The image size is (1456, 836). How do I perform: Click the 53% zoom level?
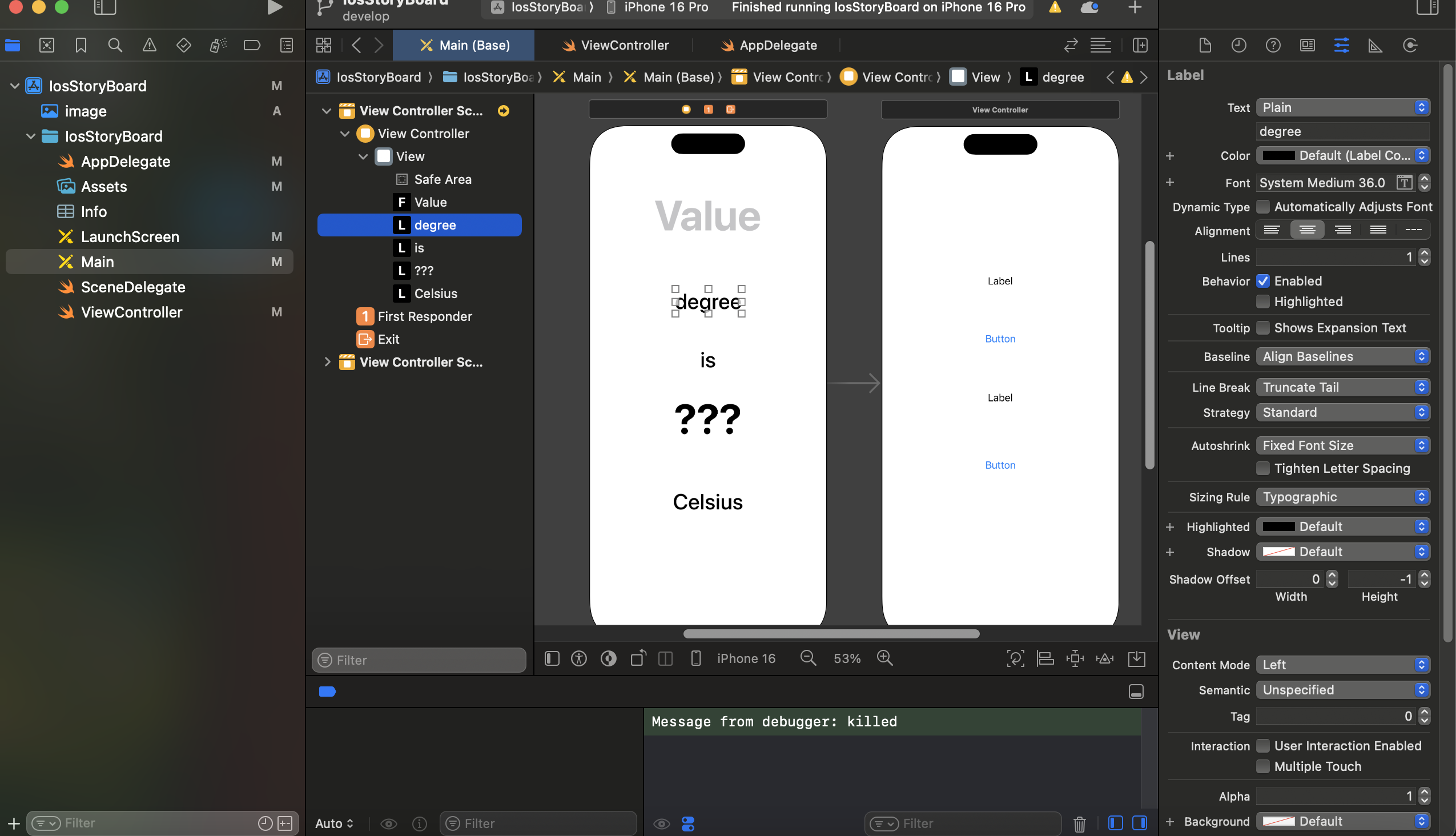[x=847, y=658]
